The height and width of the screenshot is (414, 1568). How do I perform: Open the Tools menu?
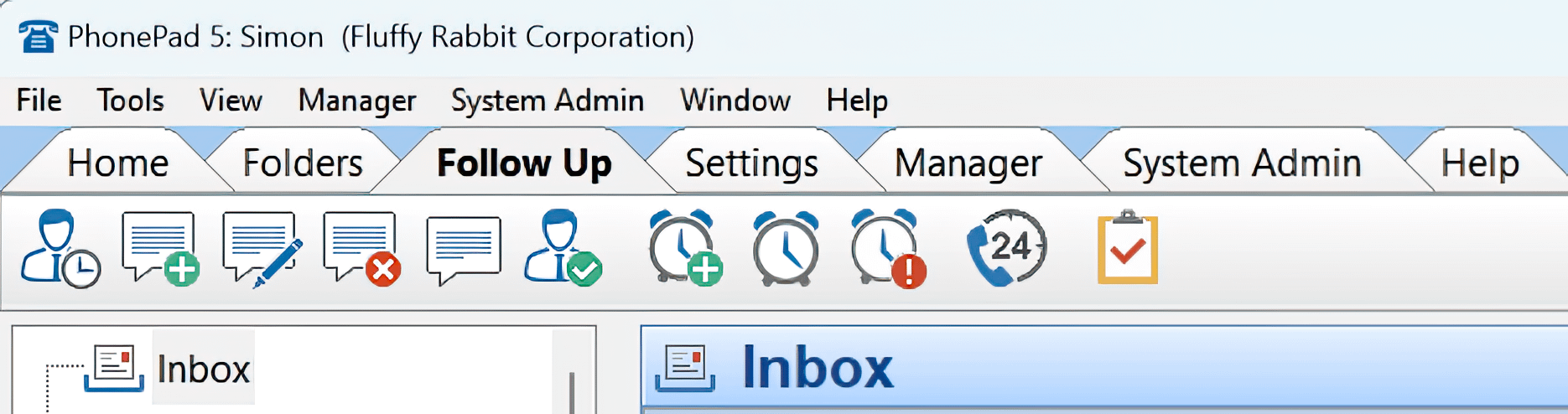pos(130,101)
